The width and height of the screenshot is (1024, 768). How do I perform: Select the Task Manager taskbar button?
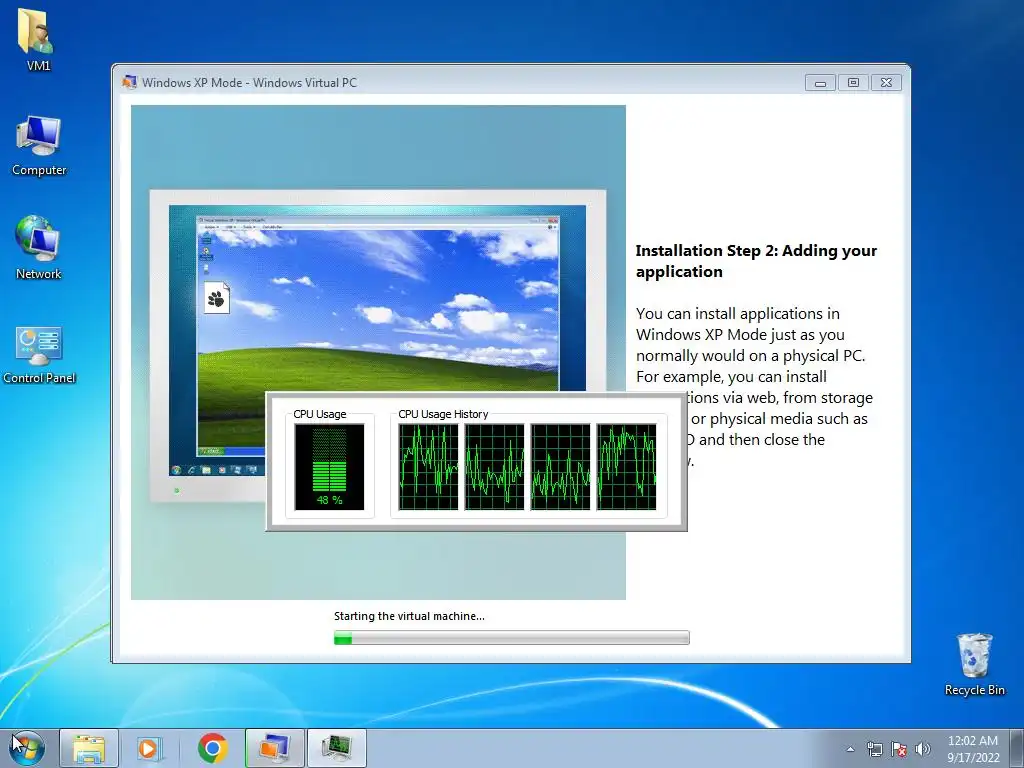[337, 748]
